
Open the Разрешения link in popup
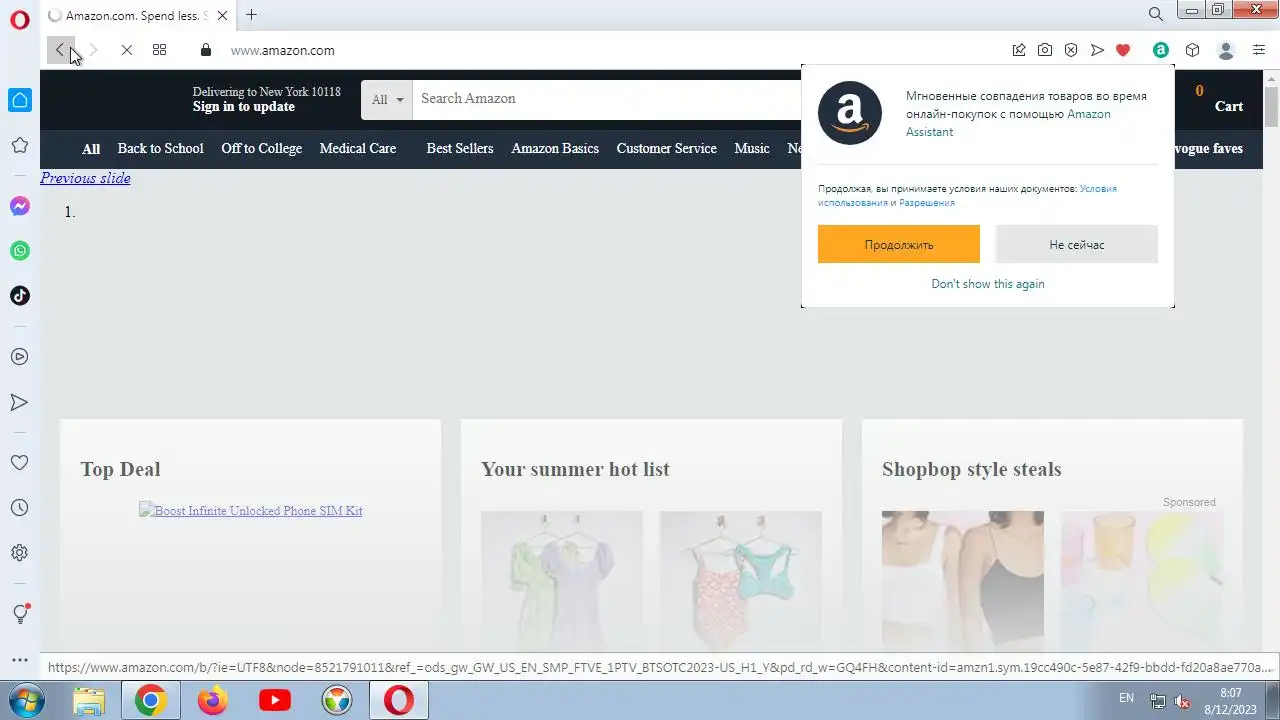click(x=926, y=203)
